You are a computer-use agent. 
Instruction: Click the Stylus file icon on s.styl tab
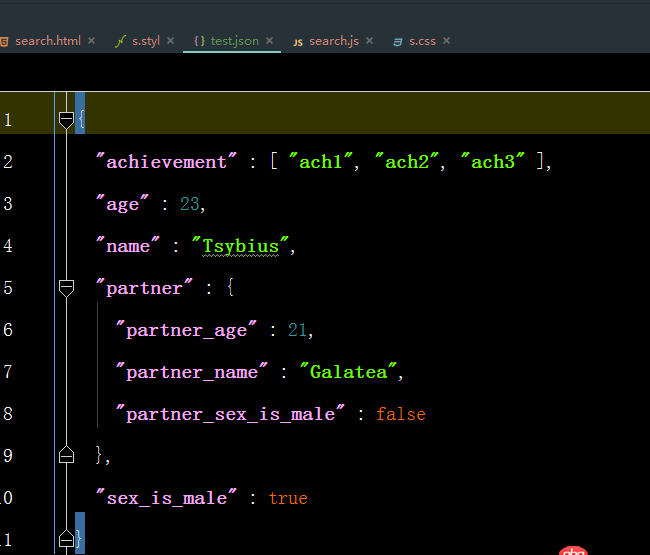(x=120, y=41)
